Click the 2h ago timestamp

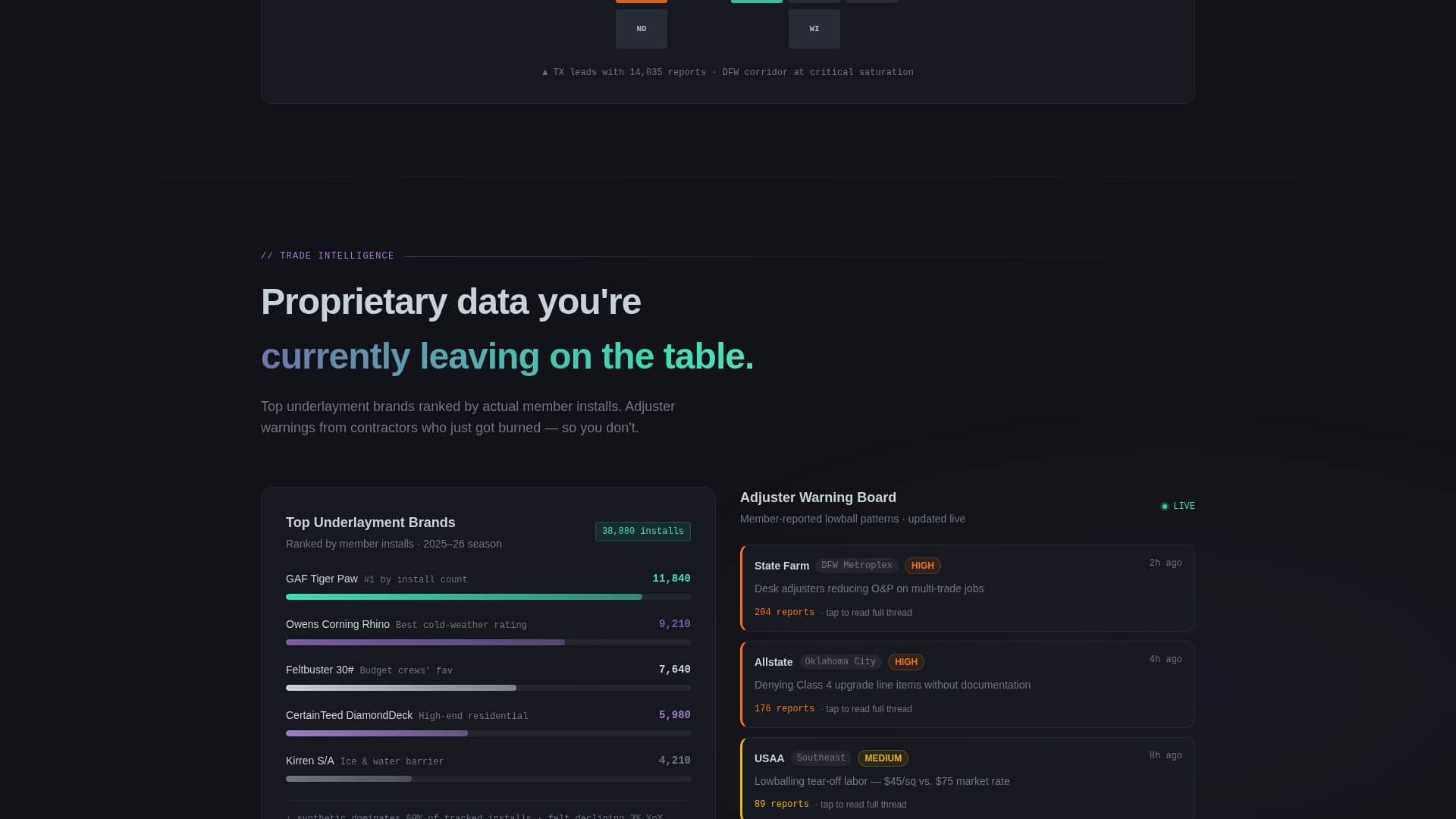[x=1166, y=563]
